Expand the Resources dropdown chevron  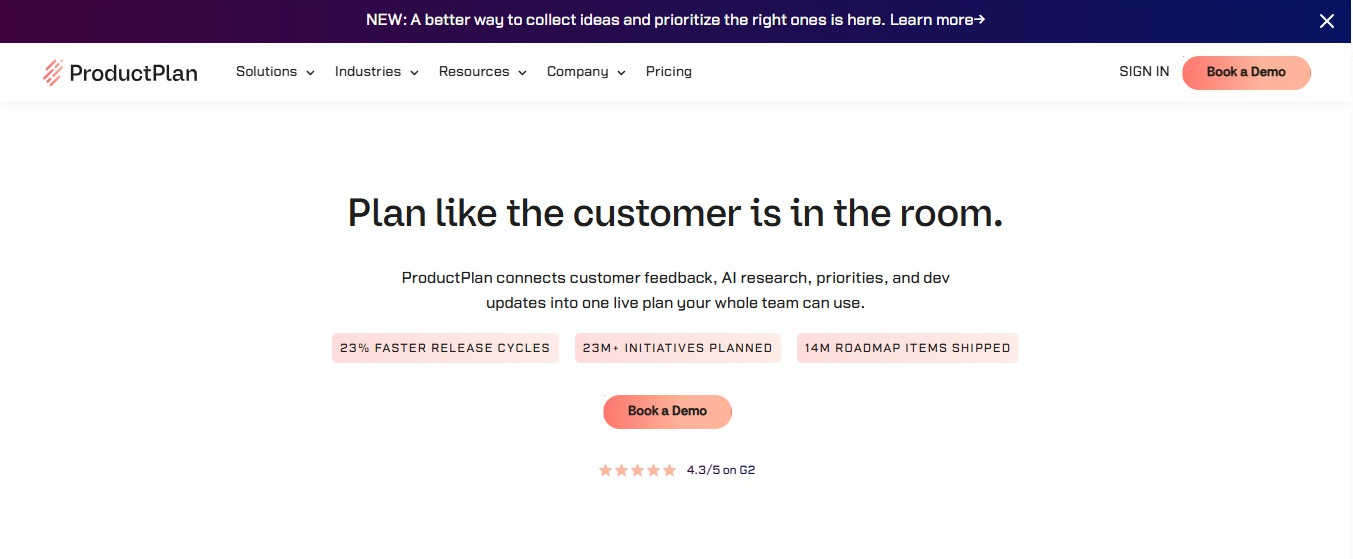click(522, 73)
